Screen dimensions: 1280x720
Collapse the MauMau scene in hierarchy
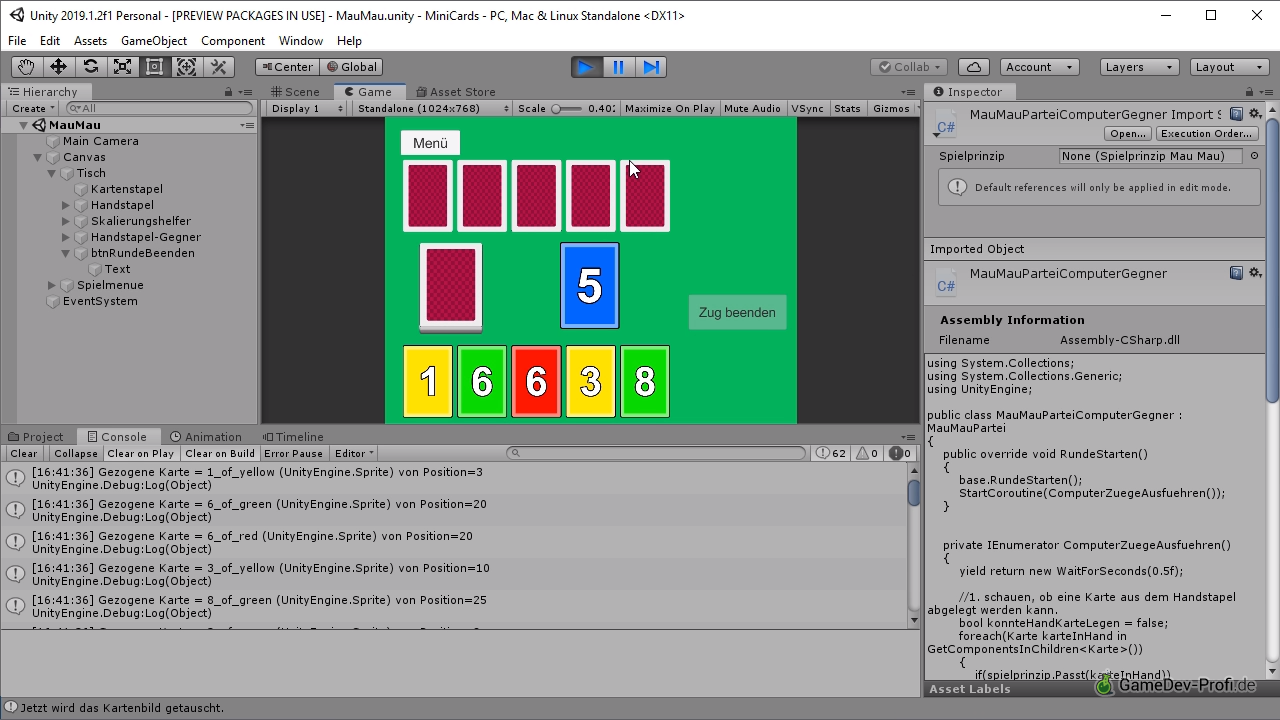pyautogui.click(x=24, y=125)
